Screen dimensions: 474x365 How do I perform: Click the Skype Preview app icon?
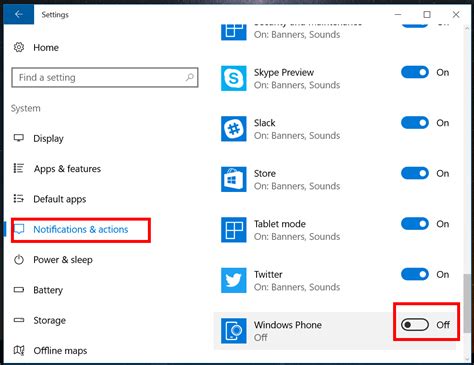234,78
